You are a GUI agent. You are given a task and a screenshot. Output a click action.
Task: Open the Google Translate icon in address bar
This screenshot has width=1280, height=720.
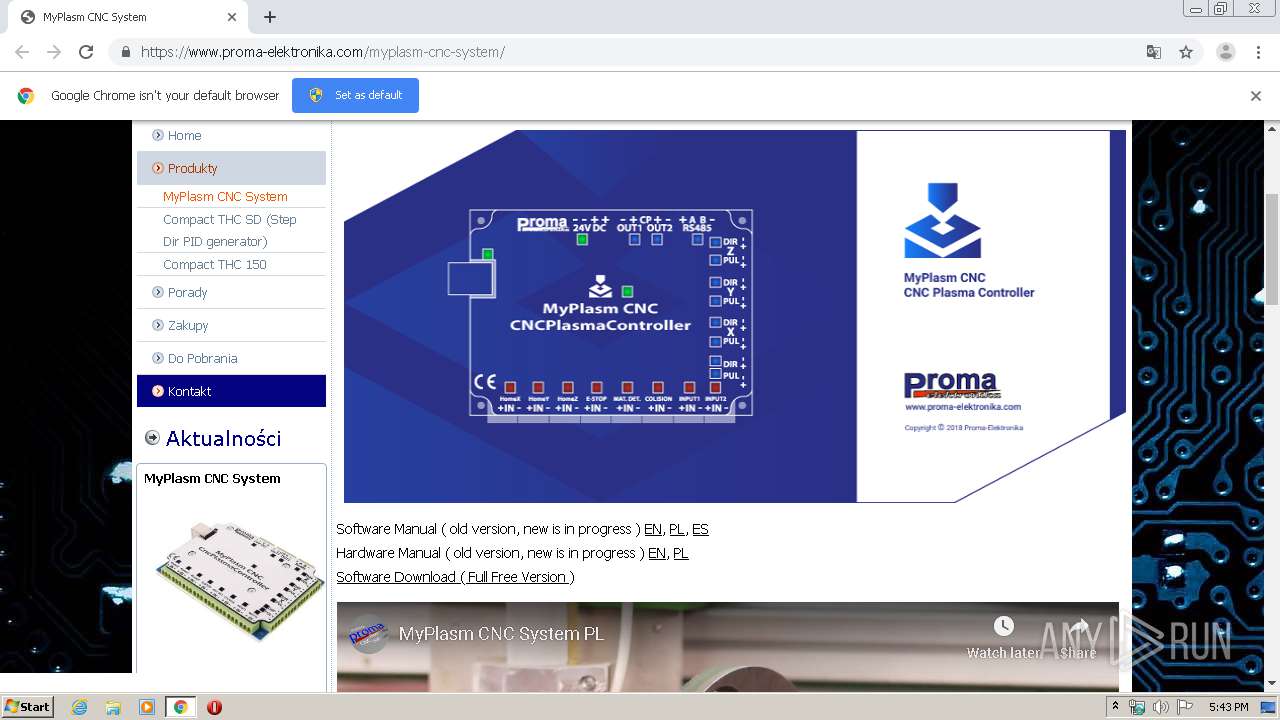[x=1153, y=52]
